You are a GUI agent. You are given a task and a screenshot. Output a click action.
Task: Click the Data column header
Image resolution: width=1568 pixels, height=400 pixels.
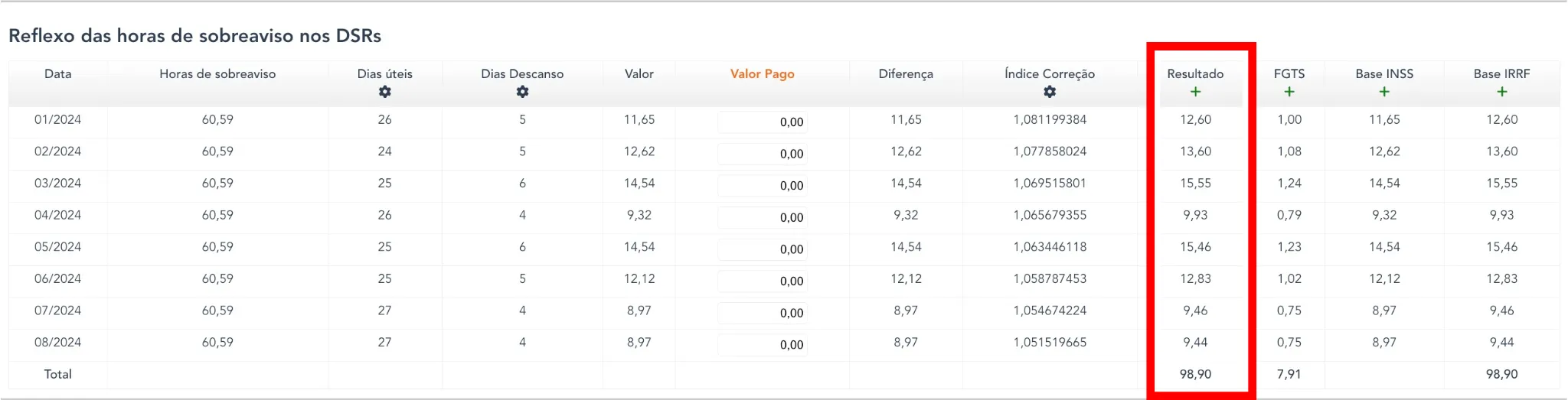coord(58,74)
